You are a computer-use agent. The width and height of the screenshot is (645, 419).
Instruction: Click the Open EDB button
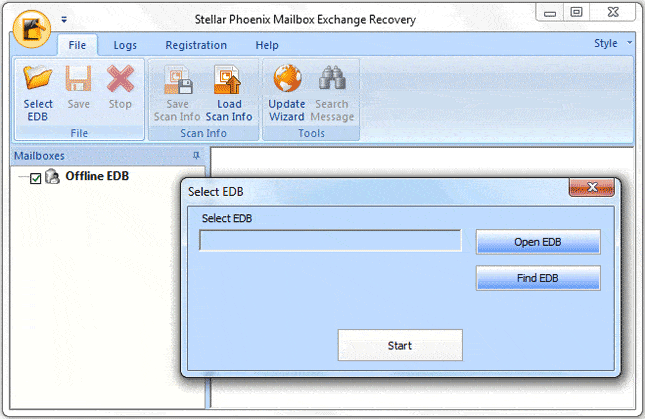click(538, 242)
